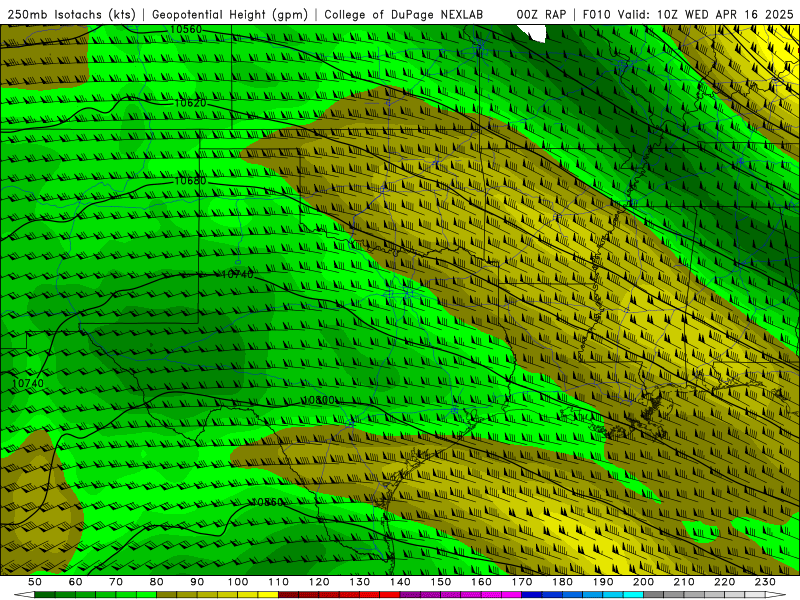Click the "F010 Valid: 10Z WED APR 16 2025" text
Image resolution: width=800 pixels, height=600 pixels.
coord(688,15)
